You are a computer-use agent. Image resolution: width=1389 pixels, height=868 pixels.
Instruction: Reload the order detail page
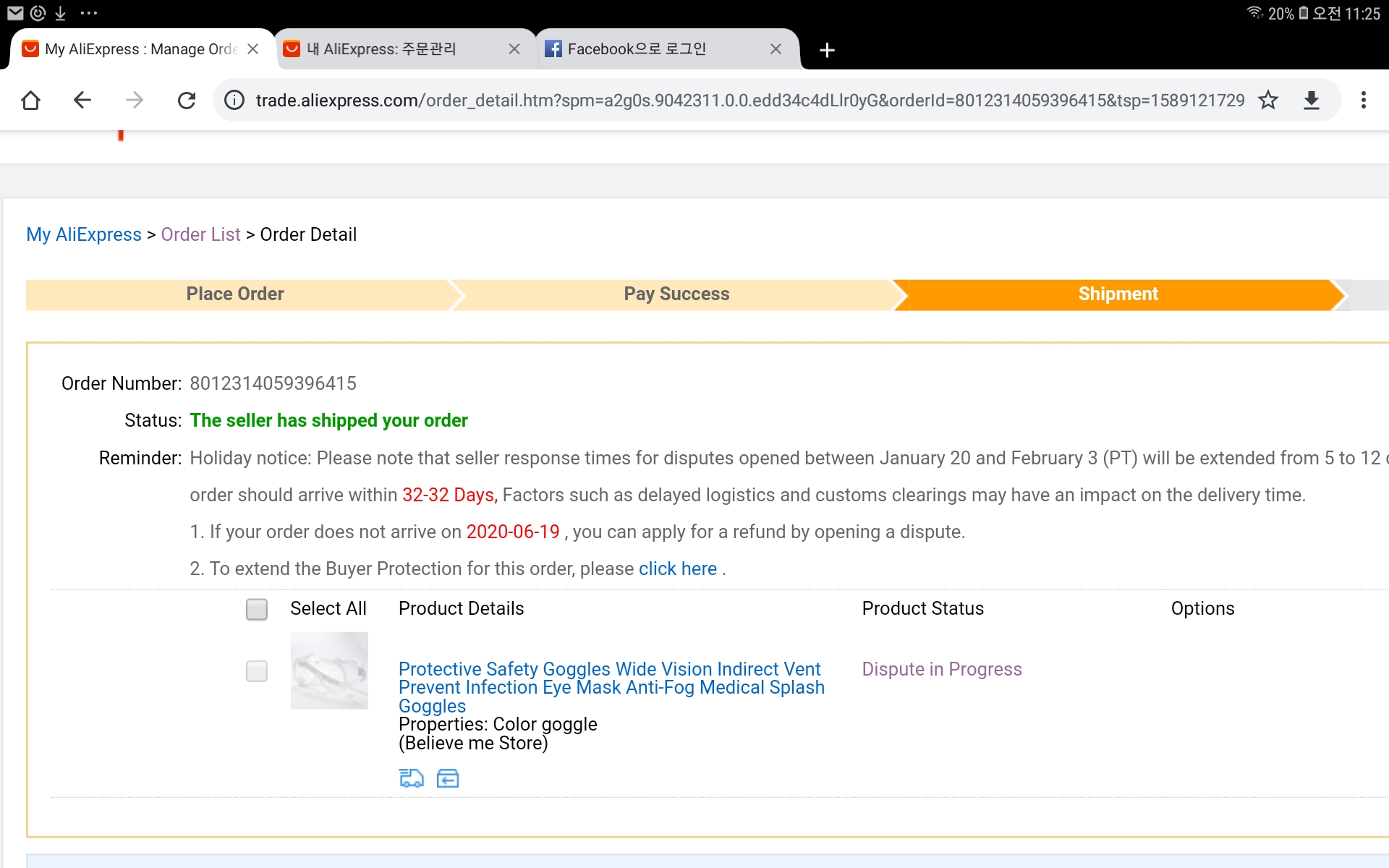[187, 100]
